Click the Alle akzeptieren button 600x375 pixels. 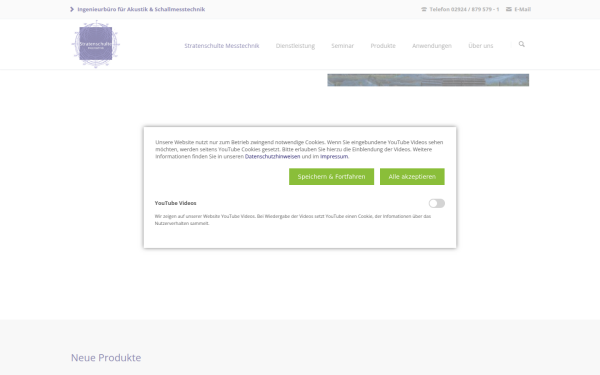coord(412,176)
